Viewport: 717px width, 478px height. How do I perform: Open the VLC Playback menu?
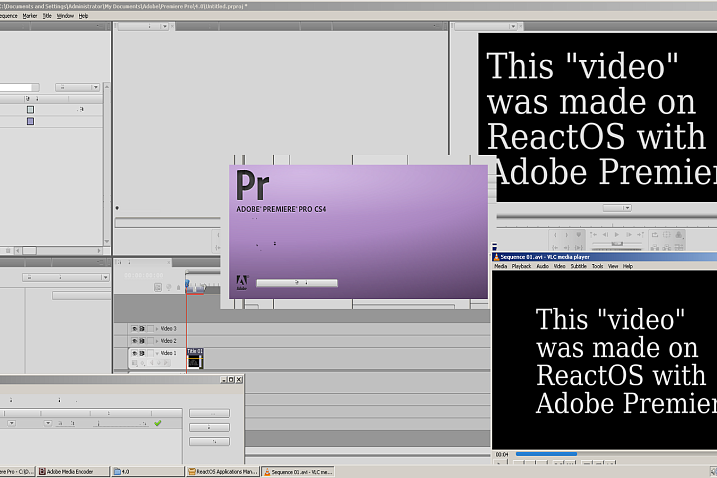click(x=521, y=266)
